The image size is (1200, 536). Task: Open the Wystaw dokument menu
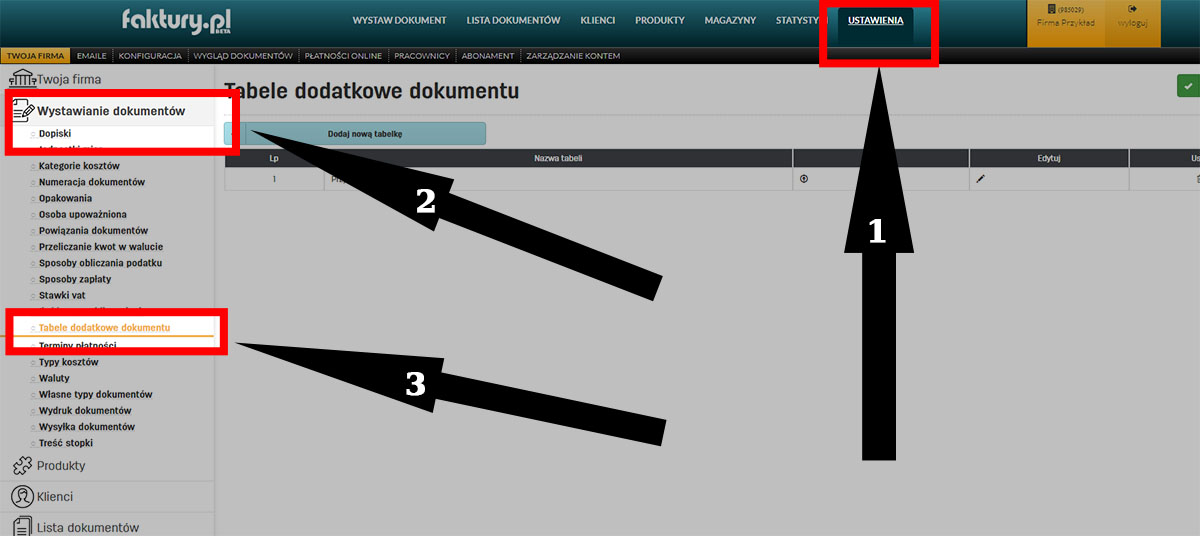400,20
